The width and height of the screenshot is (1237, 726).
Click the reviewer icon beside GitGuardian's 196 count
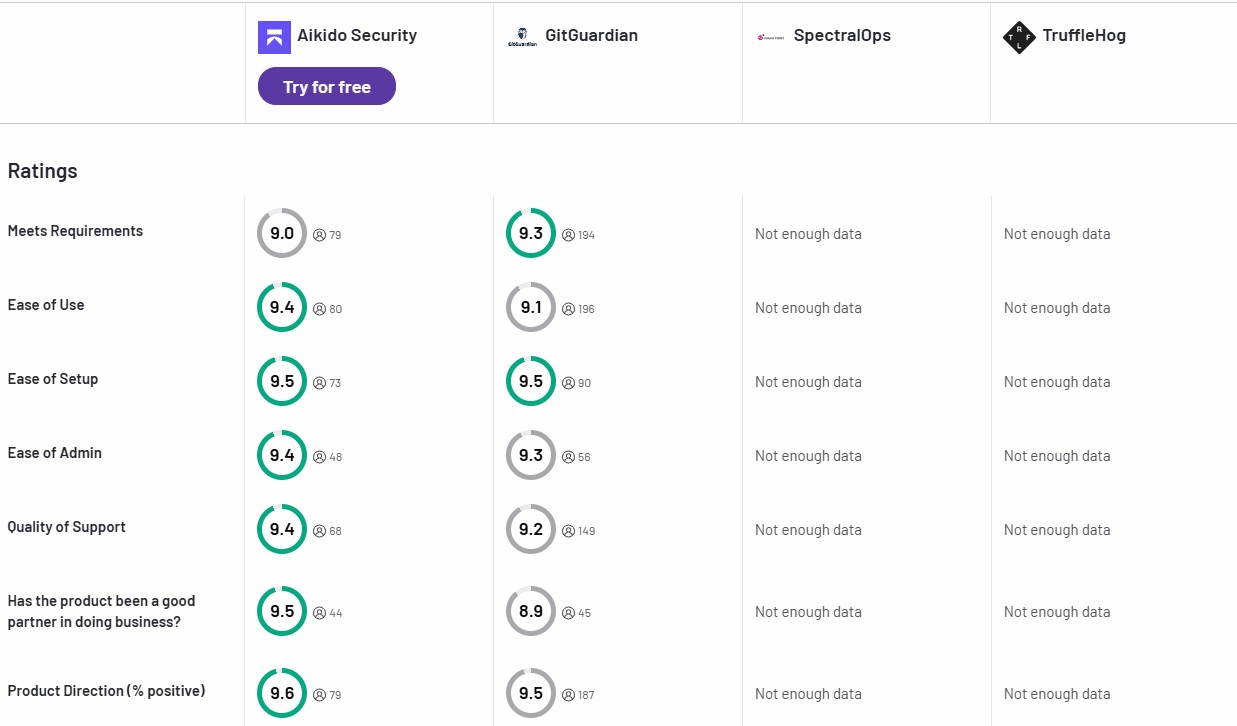569,309
